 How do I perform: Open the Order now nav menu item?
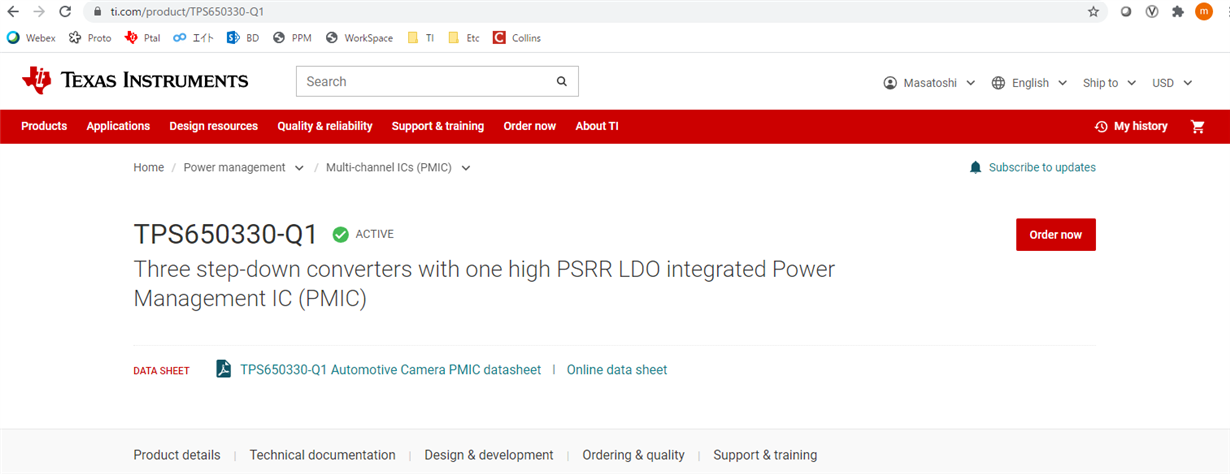tap(530, 126)
